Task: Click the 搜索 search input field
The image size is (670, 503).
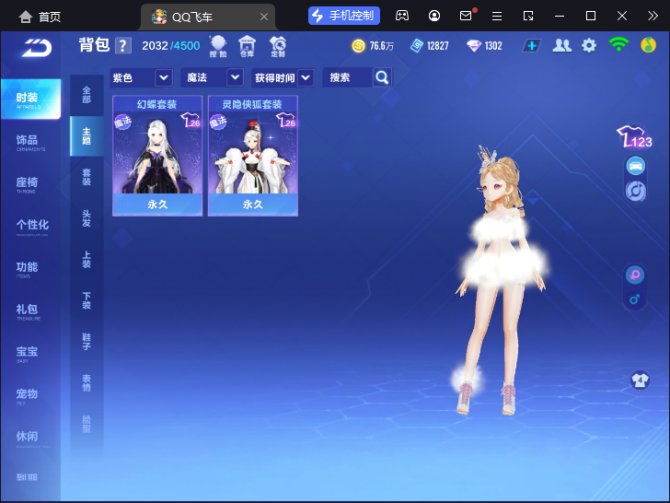Action: (348, 77)
